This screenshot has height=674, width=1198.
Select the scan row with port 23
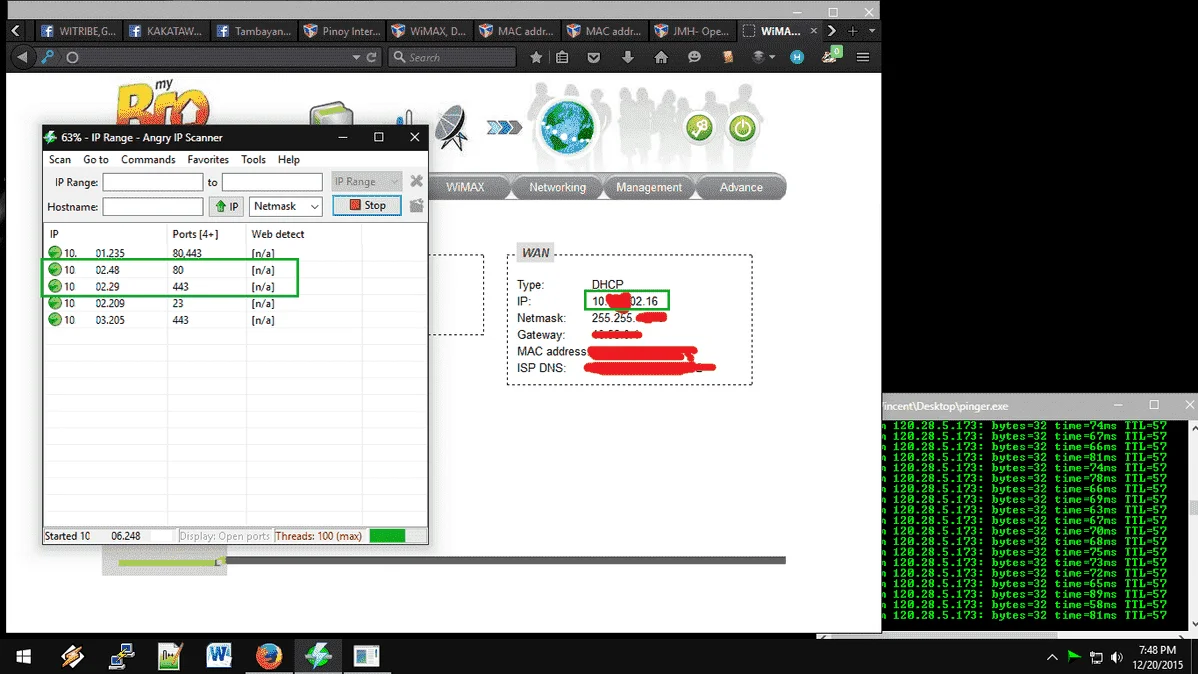coord(235,303)
